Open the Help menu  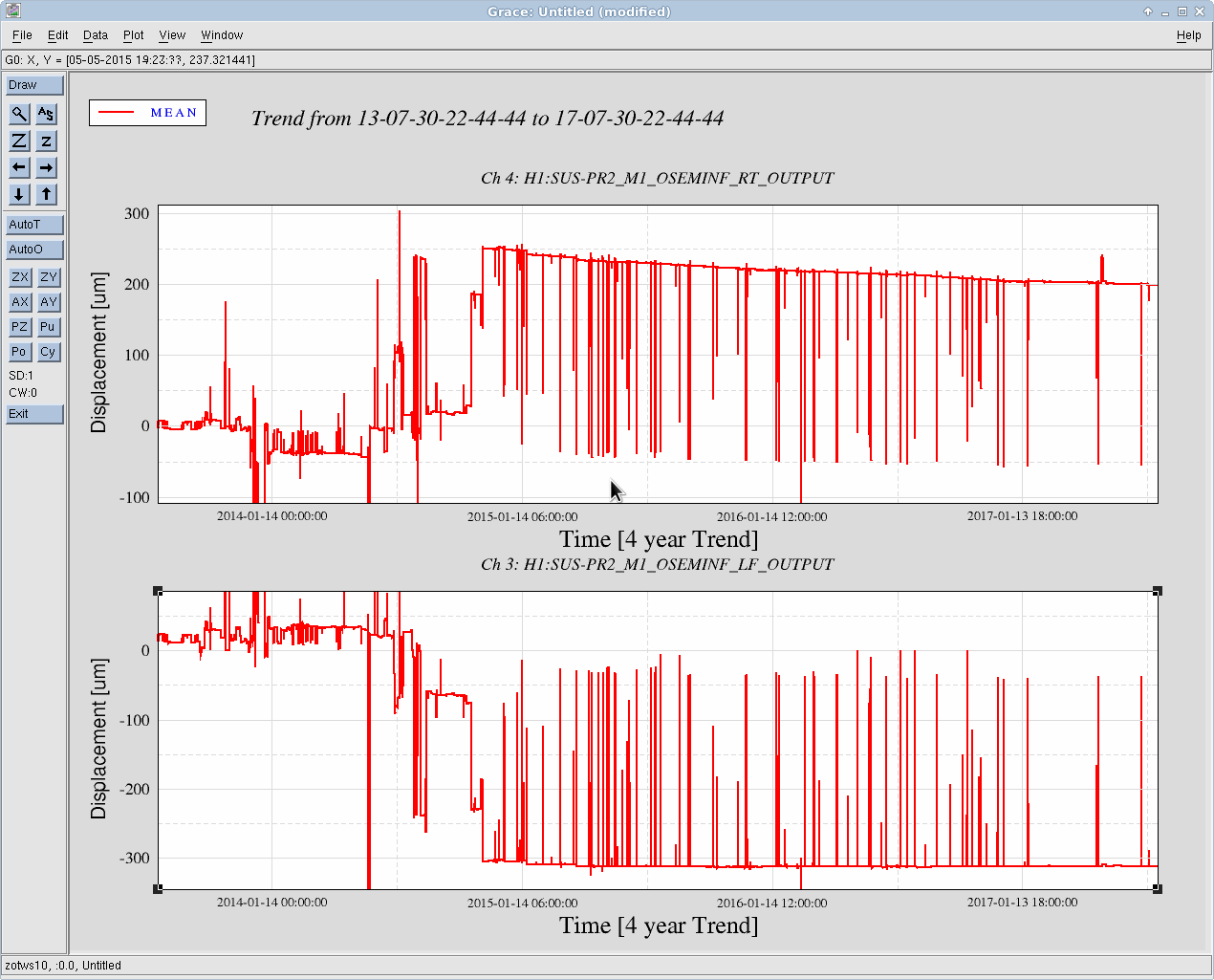[x=1189, y=35]
